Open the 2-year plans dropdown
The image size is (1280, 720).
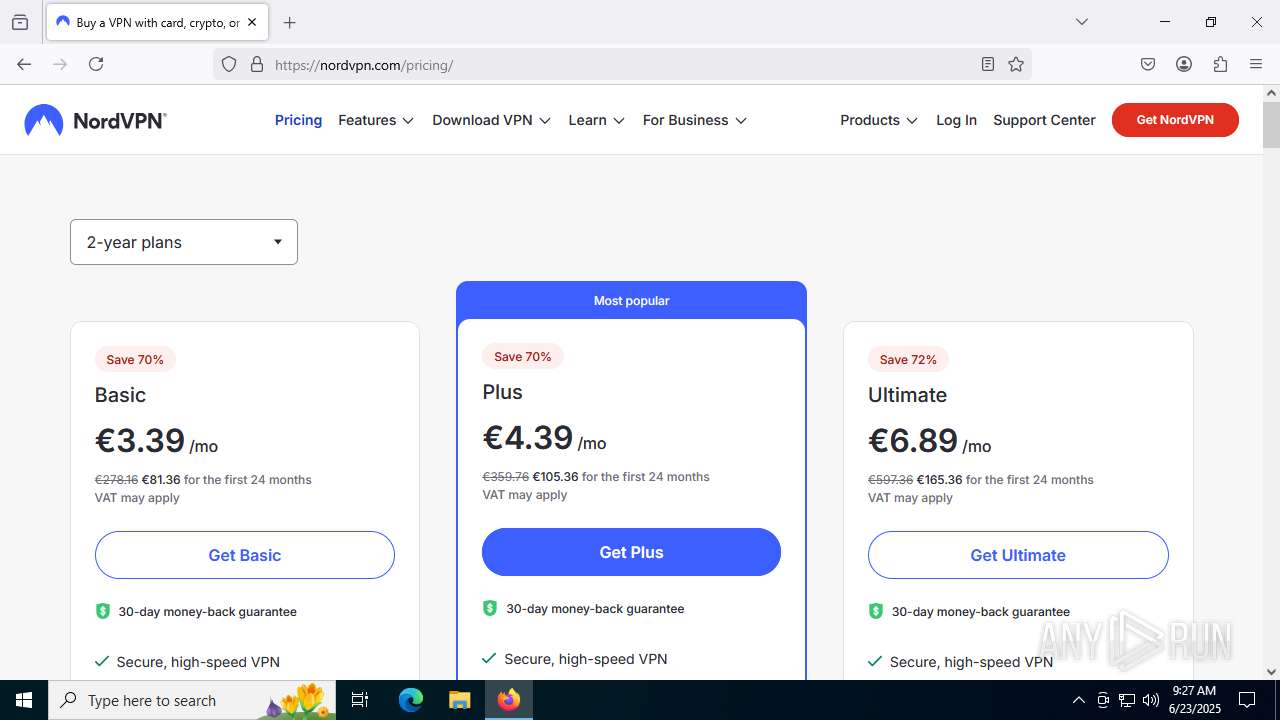(x=184, y=242)
